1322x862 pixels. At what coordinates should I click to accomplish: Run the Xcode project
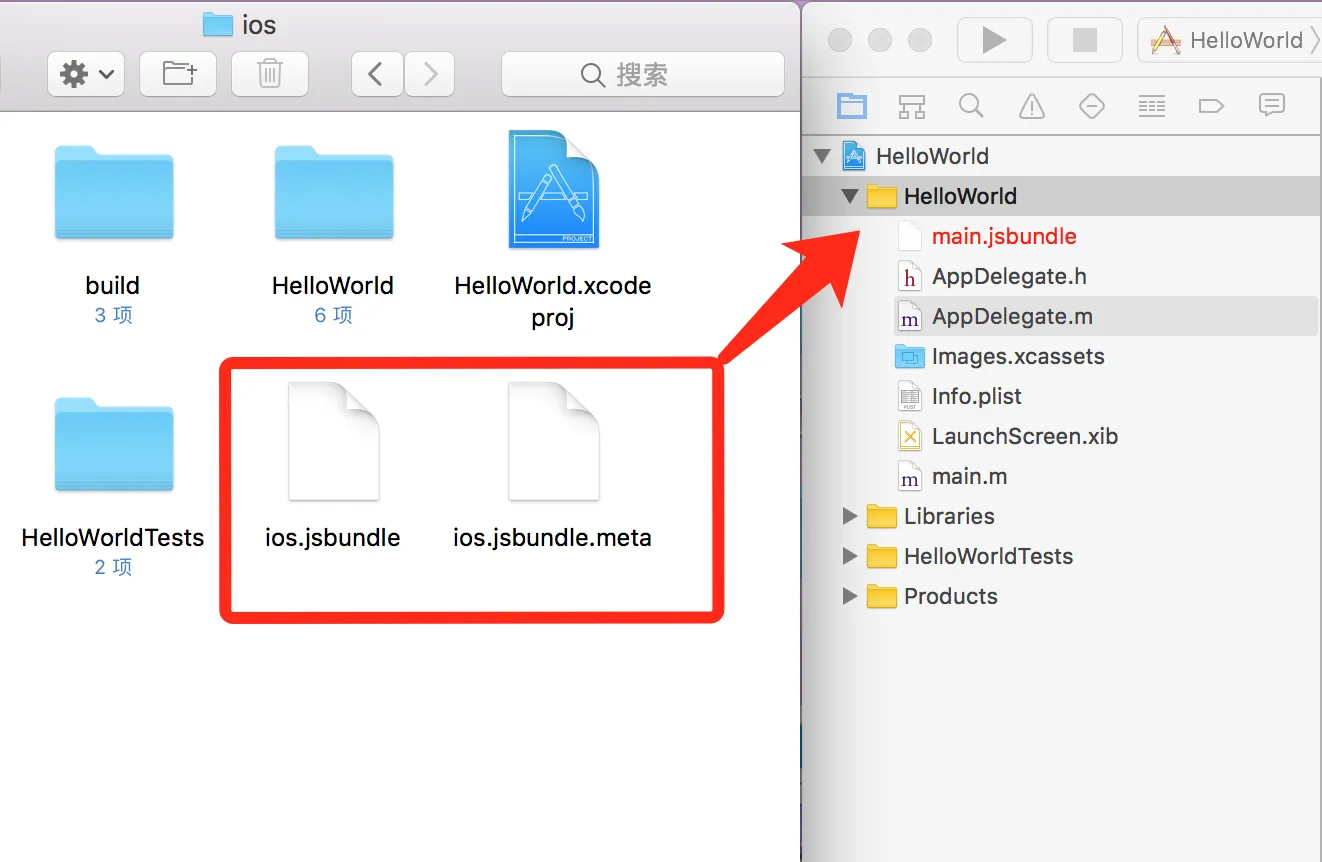[994, 40]
